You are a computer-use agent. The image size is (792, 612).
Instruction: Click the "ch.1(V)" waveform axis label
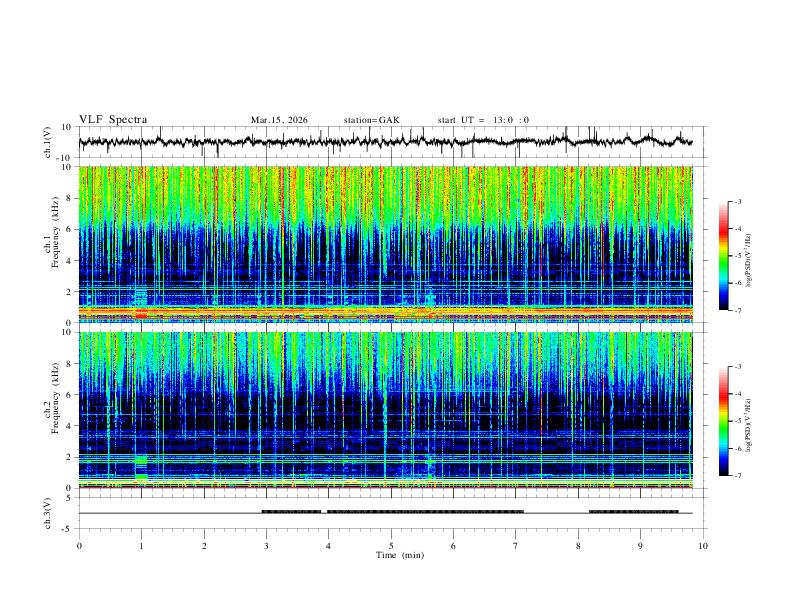tap(48, 142)
